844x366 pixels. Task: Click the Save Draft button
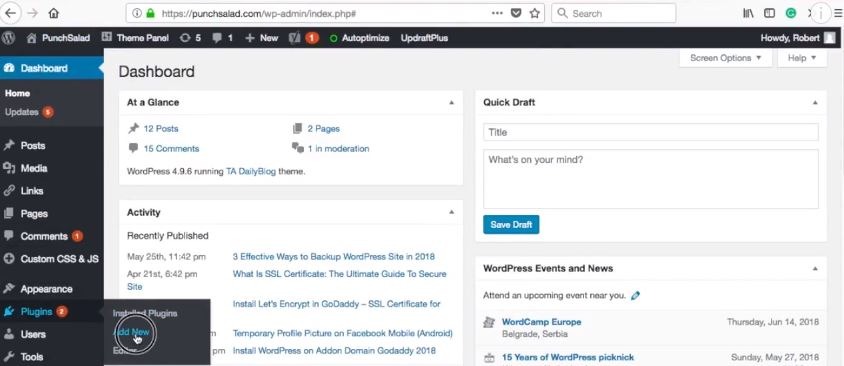tap(511, 224)
